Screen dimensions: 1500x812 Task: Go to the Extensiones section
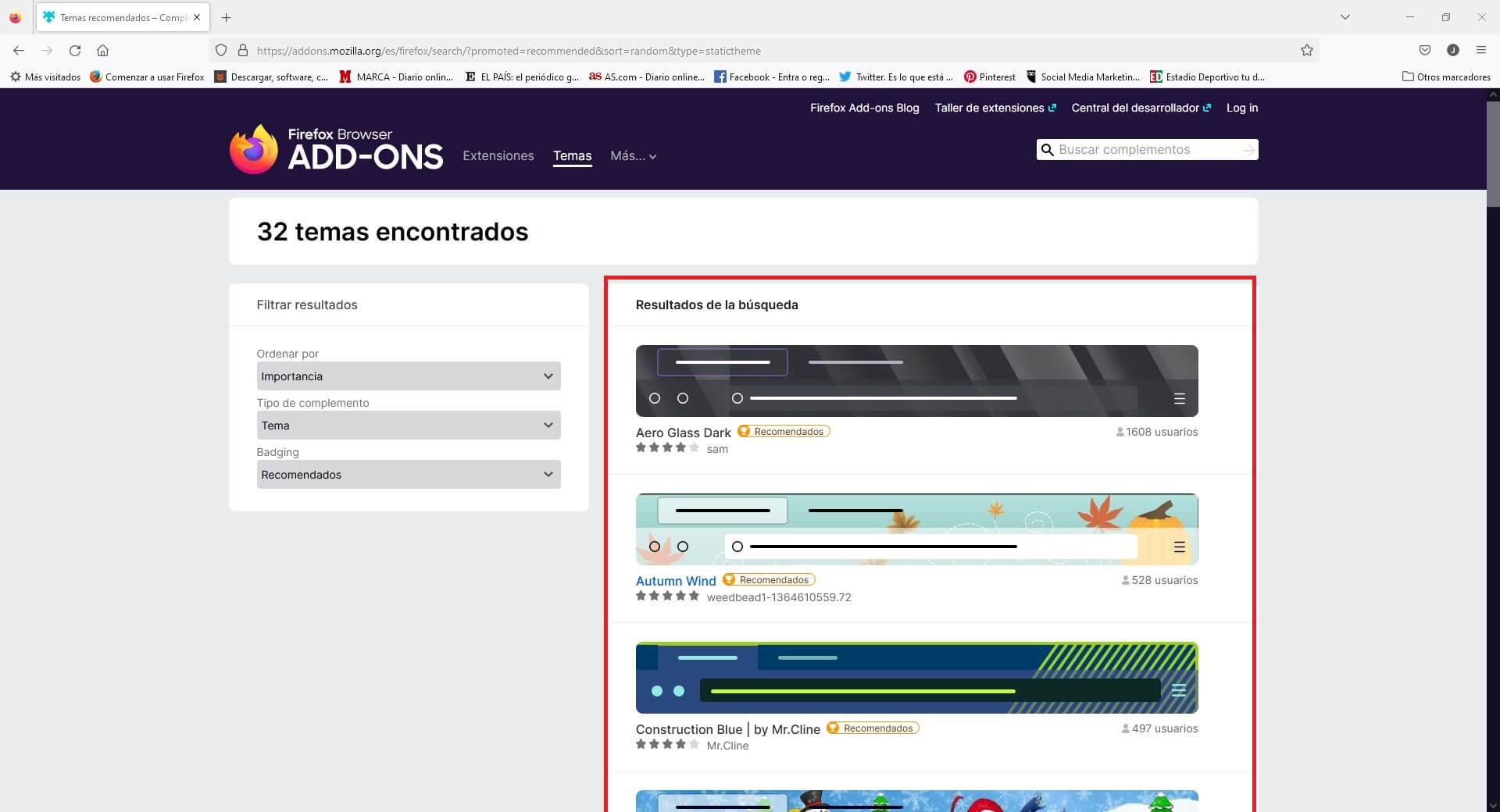tap(498, 155)
